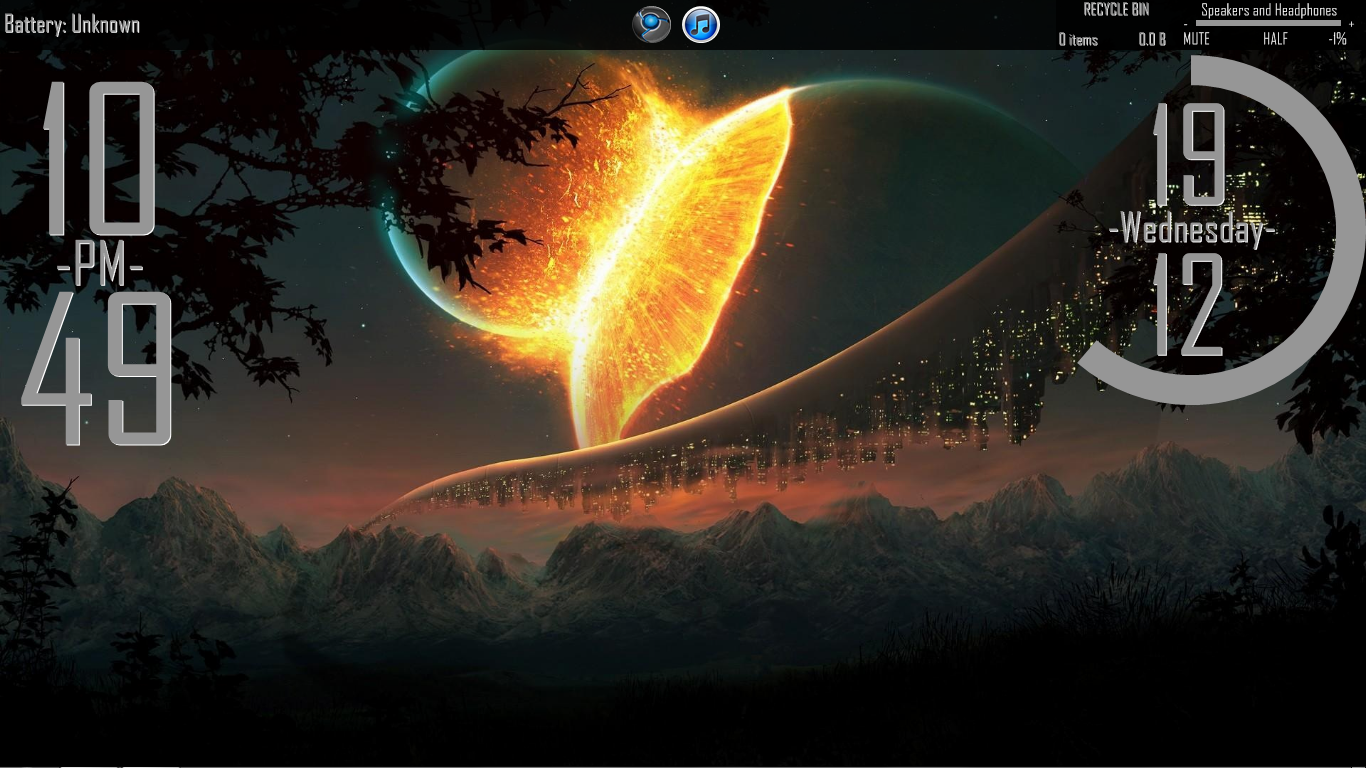
Task: Click the minutes "49" on the clock
Action: pos(96,368)
